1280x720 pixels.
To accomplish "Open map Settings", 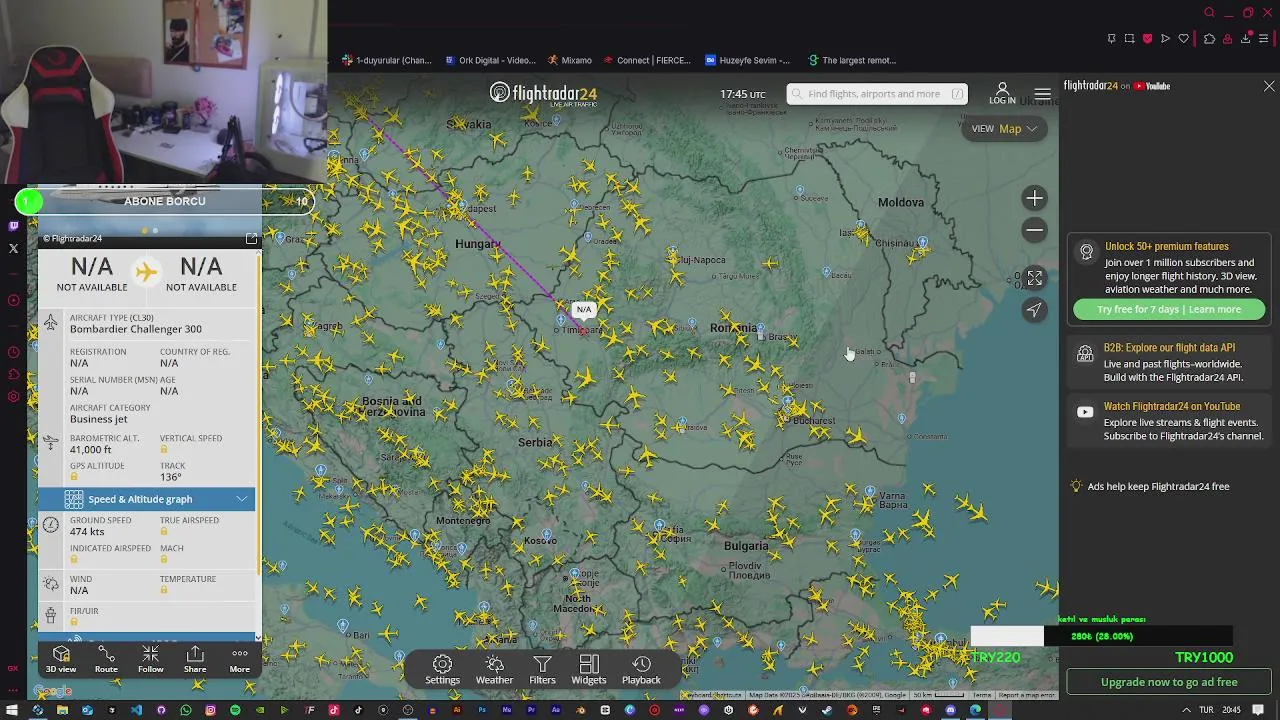I will pos(442,670).
